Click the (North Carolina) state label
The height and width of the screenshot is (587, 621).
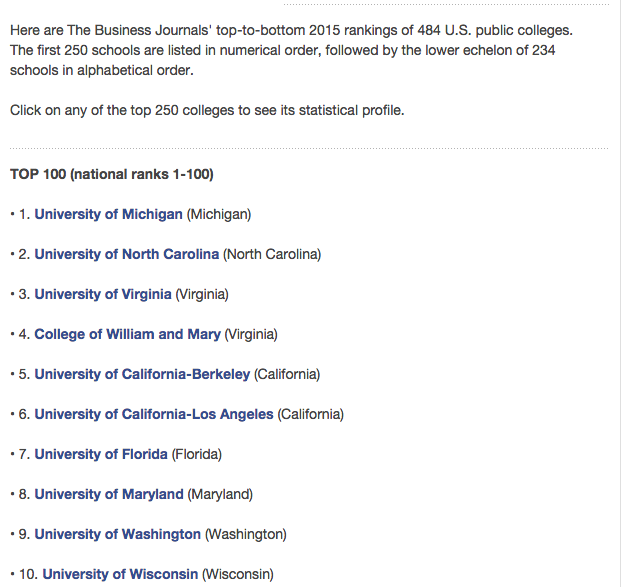click(x=272, y=254)
